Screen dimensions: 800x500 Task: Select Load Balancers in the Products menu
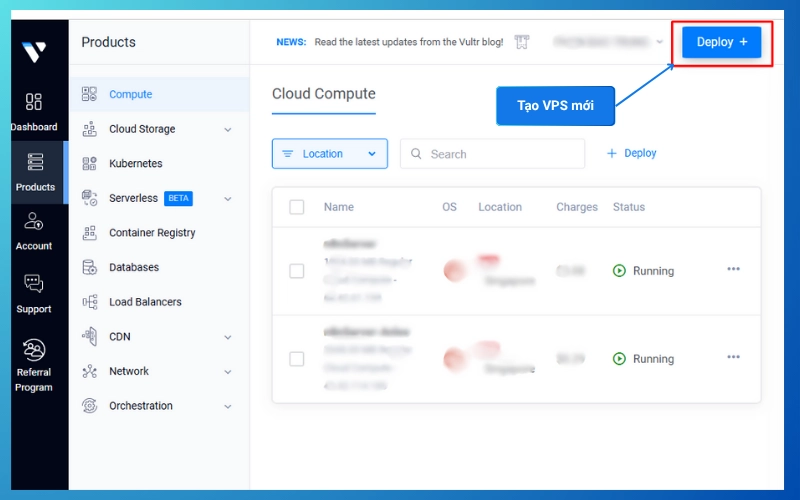[x=145, y=302]
